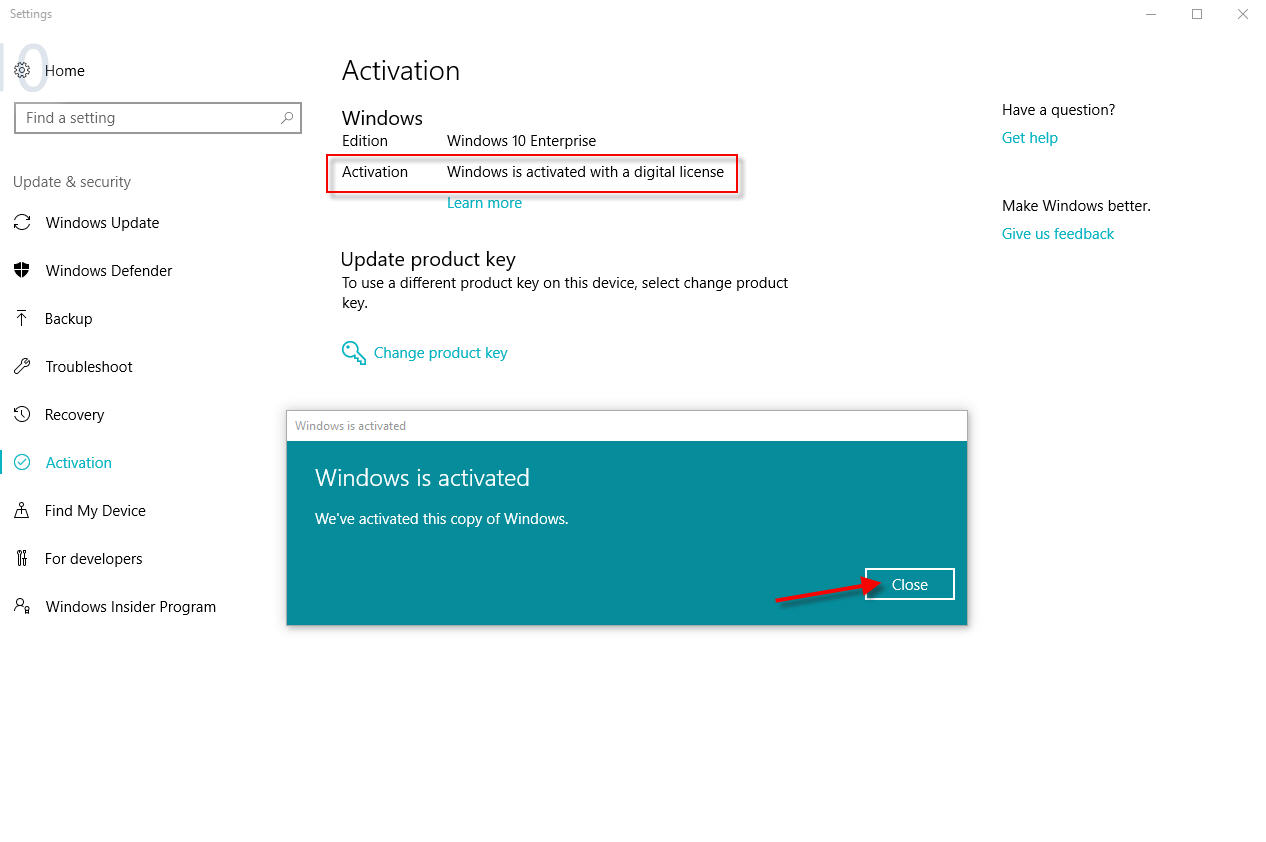Viewport: 1266px width, 842px height.
Task: Click the key icon beside Change product key
Action: click(x=354, y=353)
